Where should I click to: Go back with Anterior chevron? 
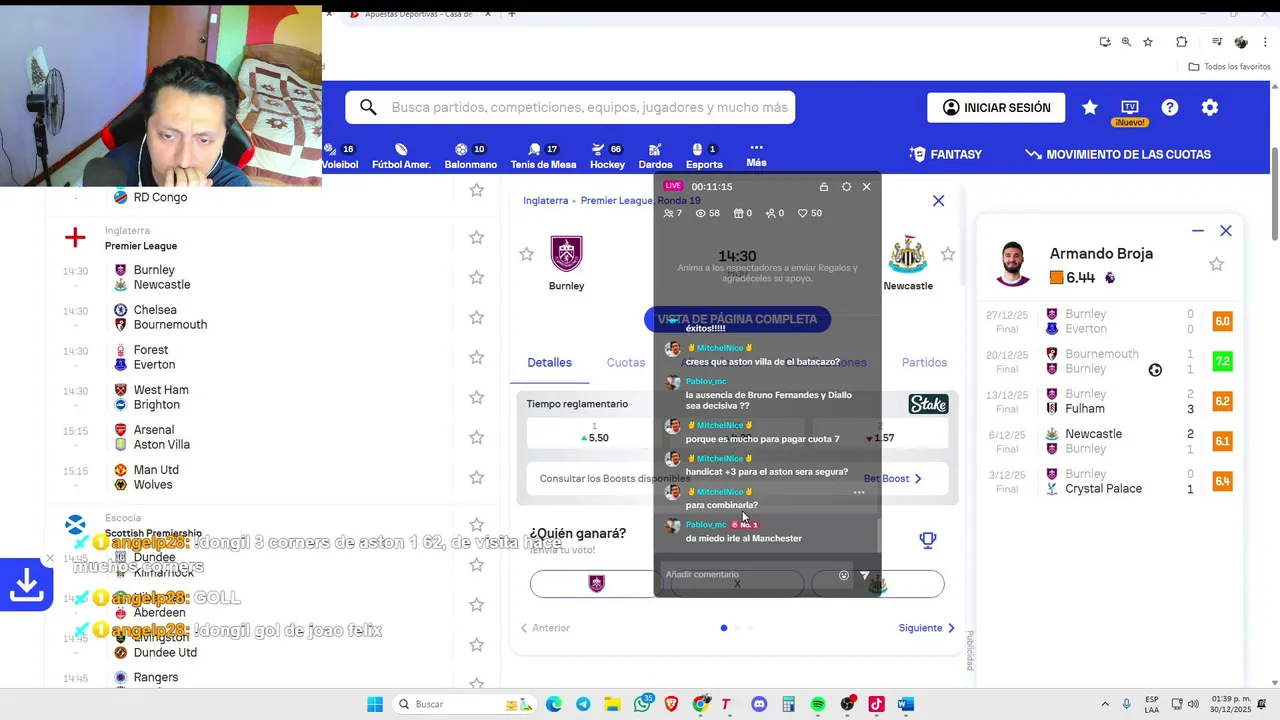(x=545, y=628)
